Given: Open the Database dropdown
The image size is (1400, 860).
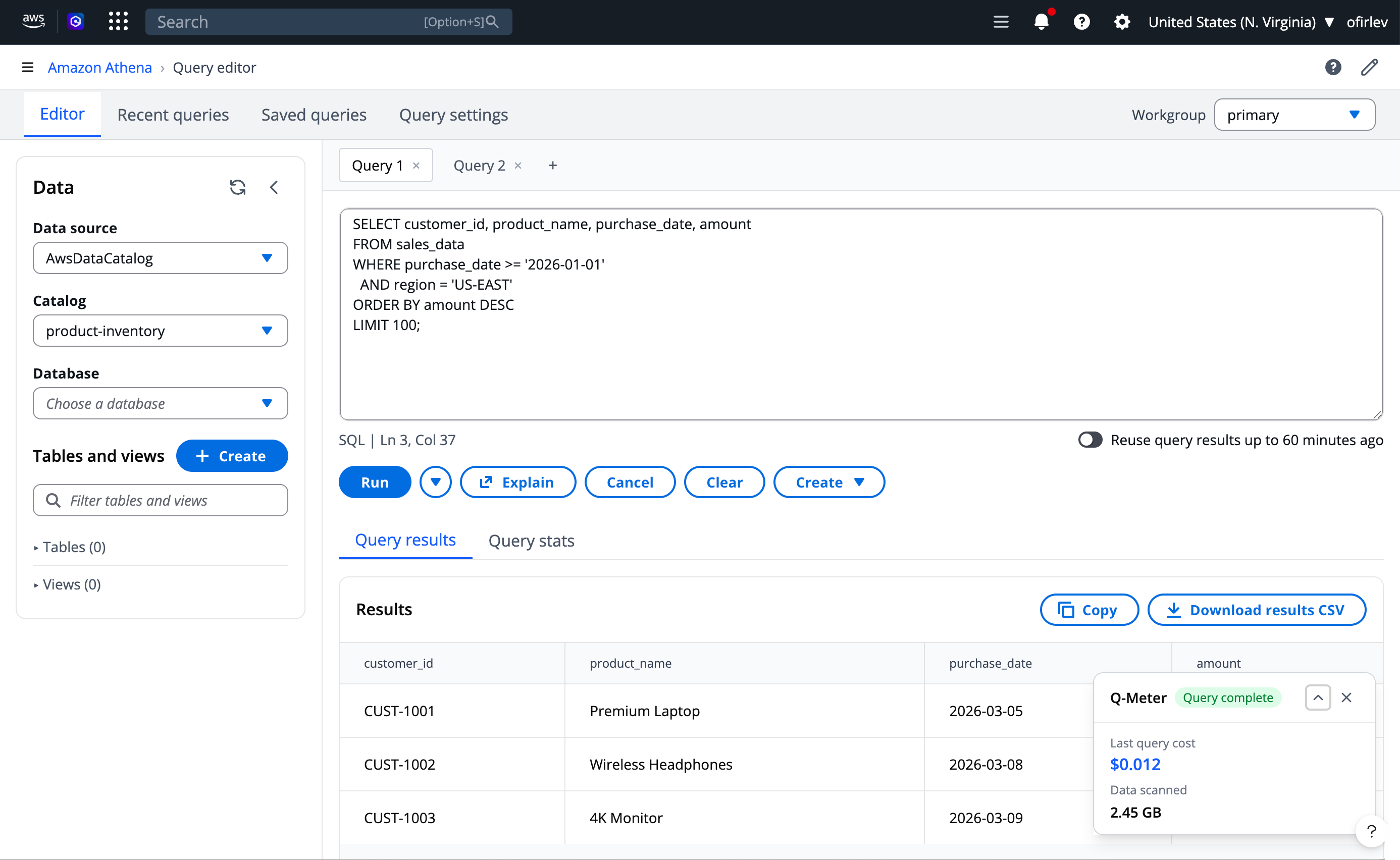Looking at the screenshot, I should (x=161, y=403).
